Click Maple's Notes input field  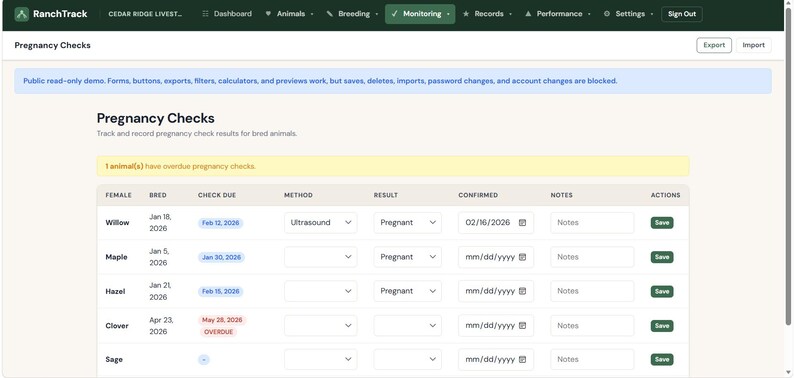(x=592, y=257)
